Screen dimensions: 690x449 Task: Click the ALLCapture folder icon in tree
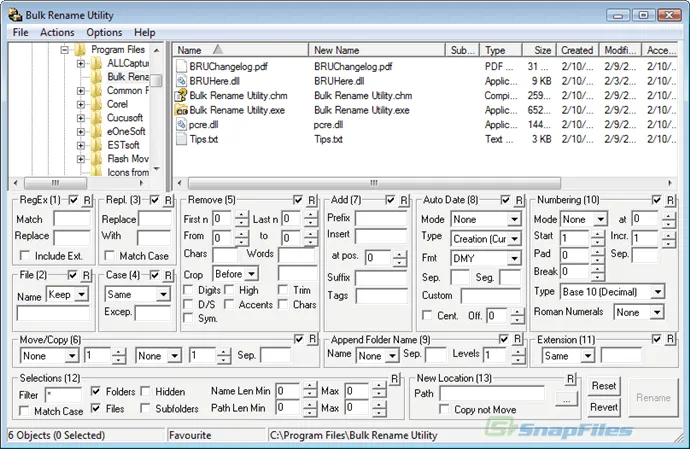(x=96, y=63)
